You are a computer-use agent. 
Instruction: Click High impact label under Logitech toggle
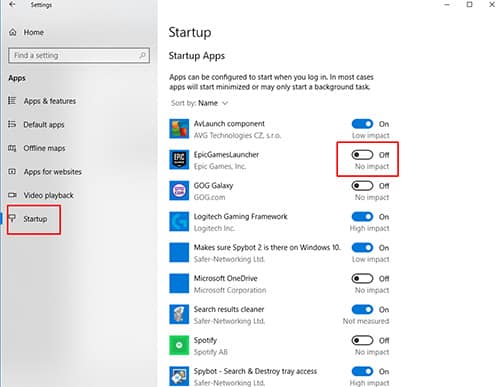[369, 228]
